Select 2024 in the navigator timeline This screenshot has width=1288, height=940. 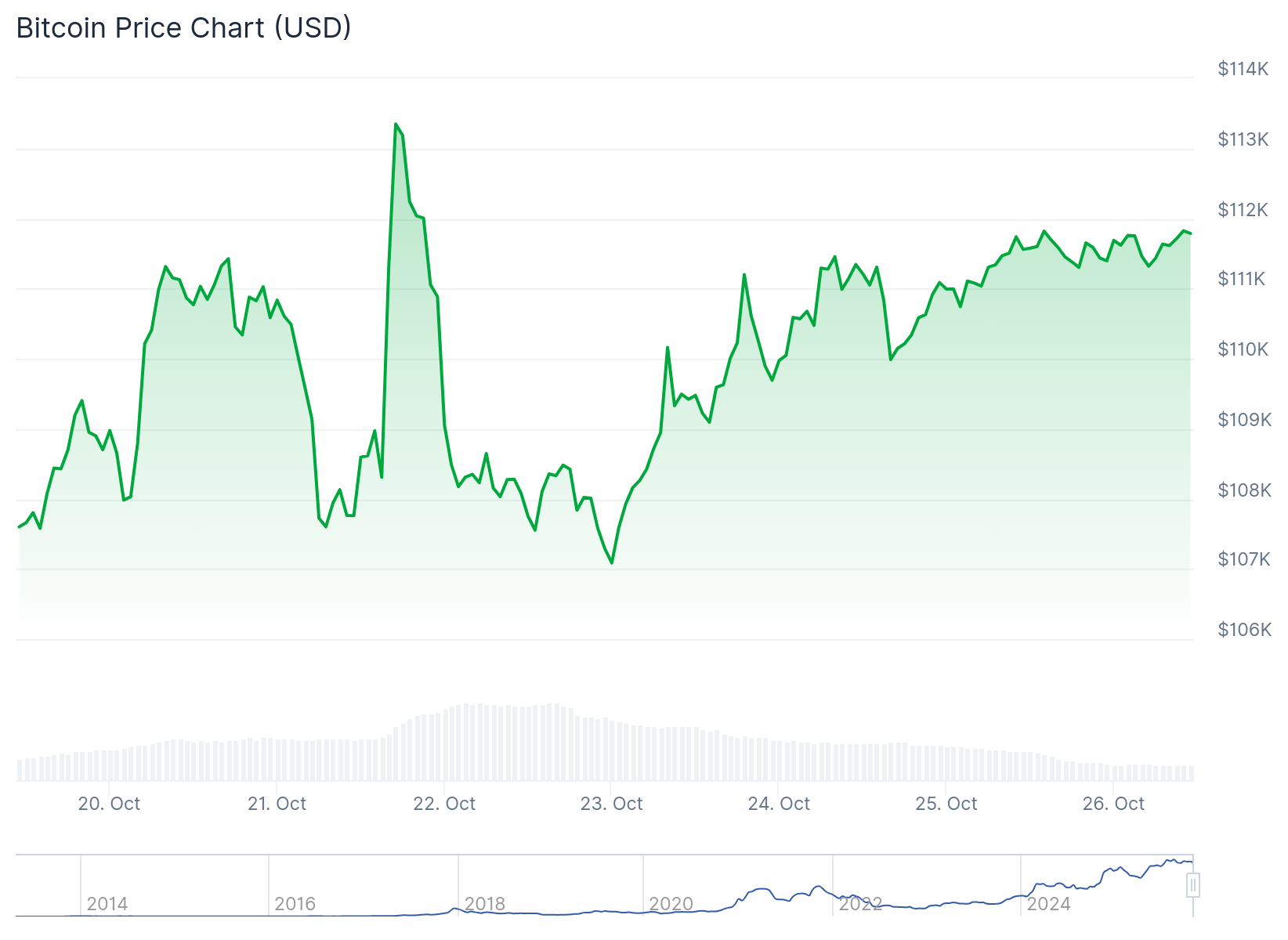coord(1048,904)
